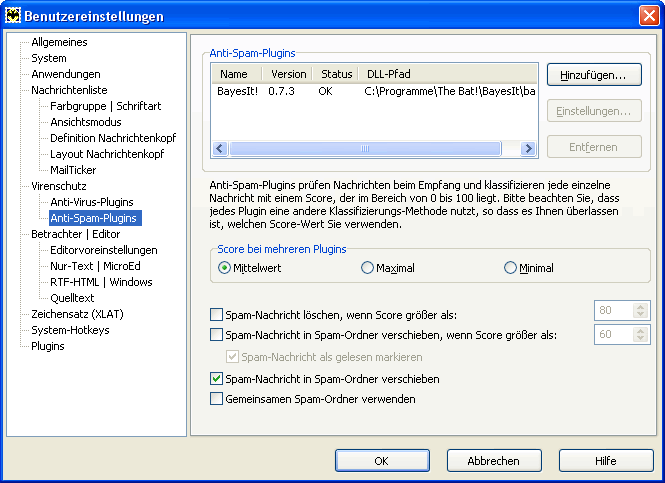665x483 pixels.
Task: Enable Gemeinsamen Spam-Ordner verwenden
Action: pyautogui.click(x=216, y=399)
